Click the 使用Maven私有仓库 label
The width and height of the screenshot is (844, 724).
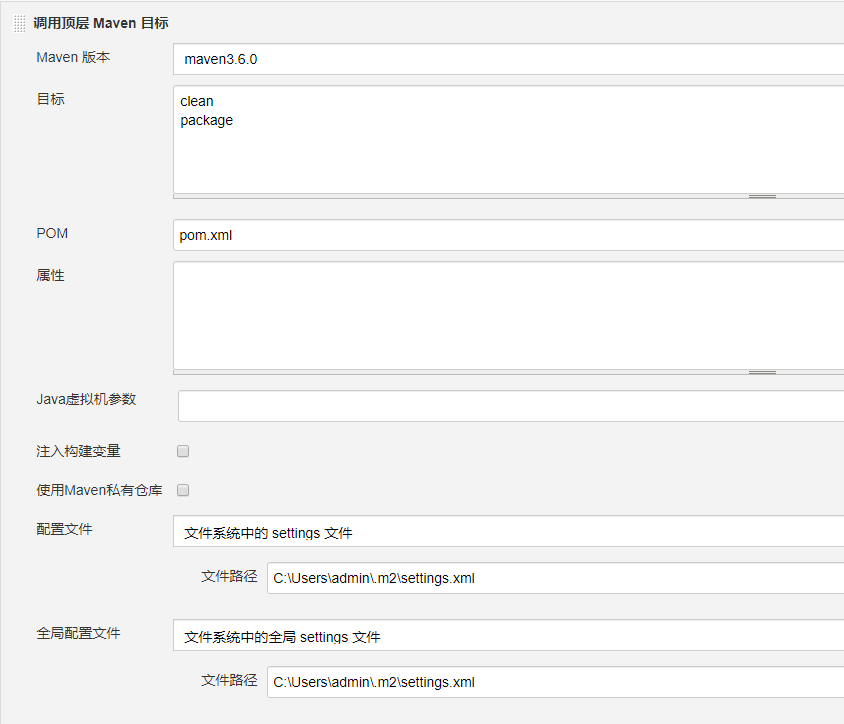coord(99,490)
